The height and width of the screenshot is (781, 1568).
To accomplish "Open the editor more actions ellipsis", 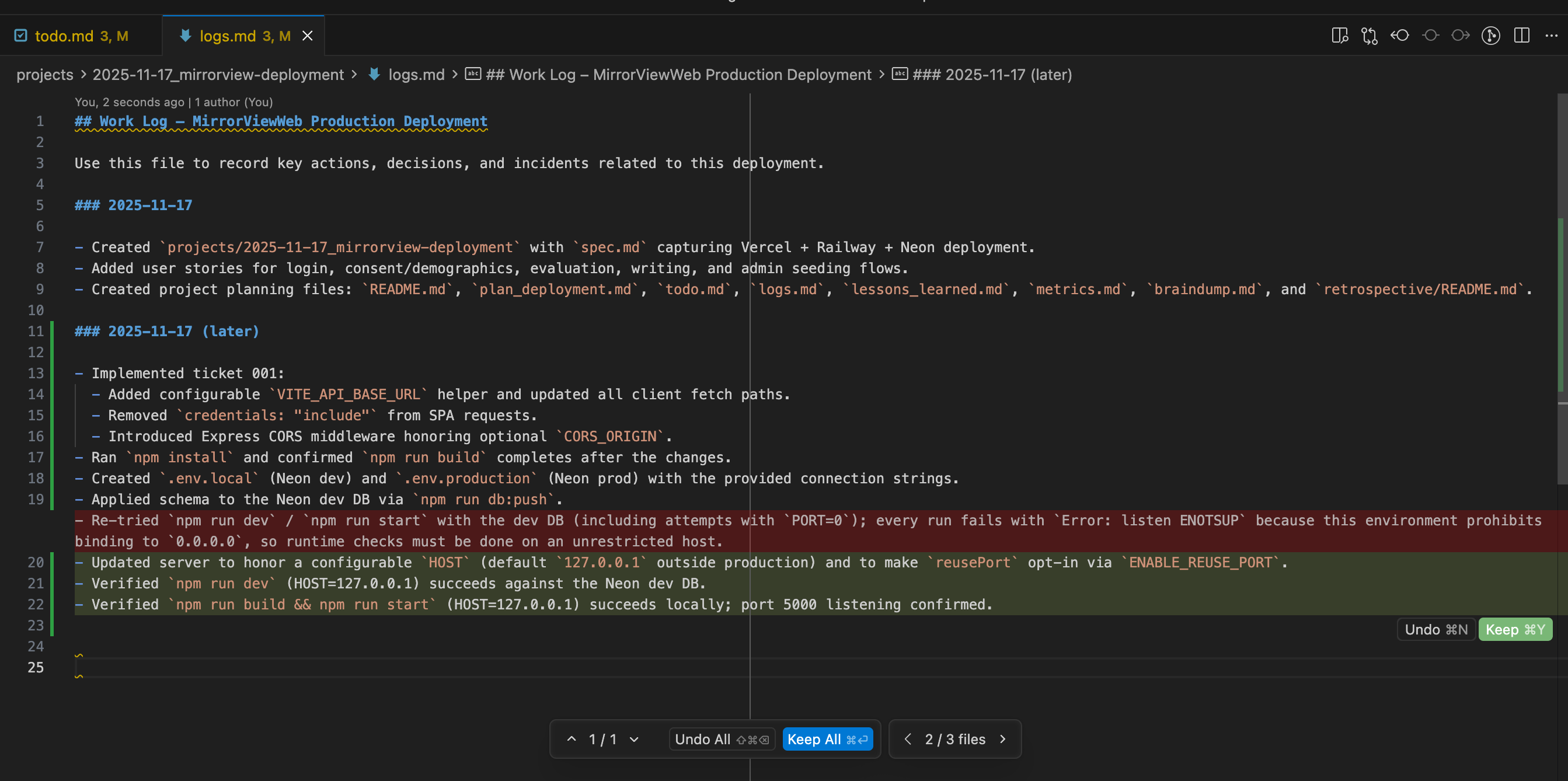I will [1551, 36].
